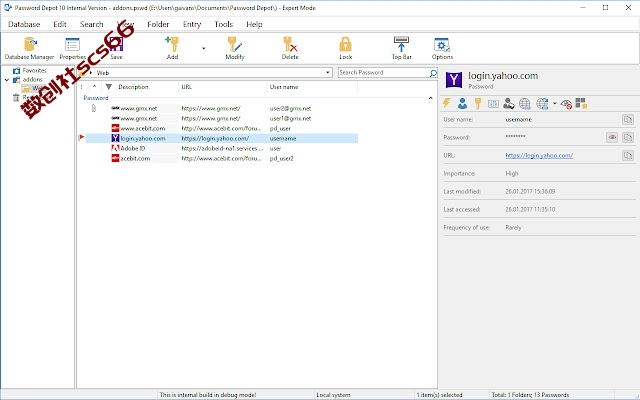Select the user2@gmx.net entry
The height and width of the screenshot is (400, 640).
click(x=222, y=108)
